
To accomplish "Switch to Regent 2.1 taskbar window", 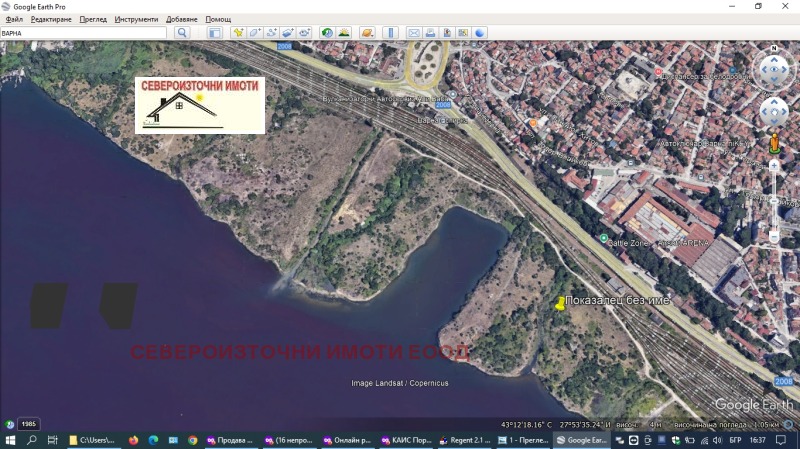I will click(465, 440).
